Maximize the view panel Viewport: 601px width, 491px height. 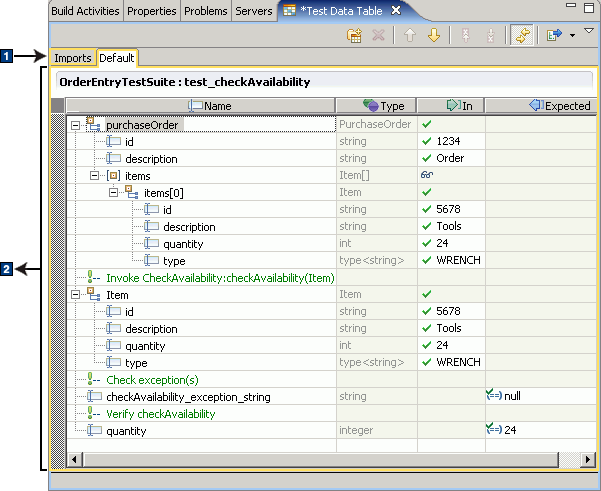tap(589, 7)
